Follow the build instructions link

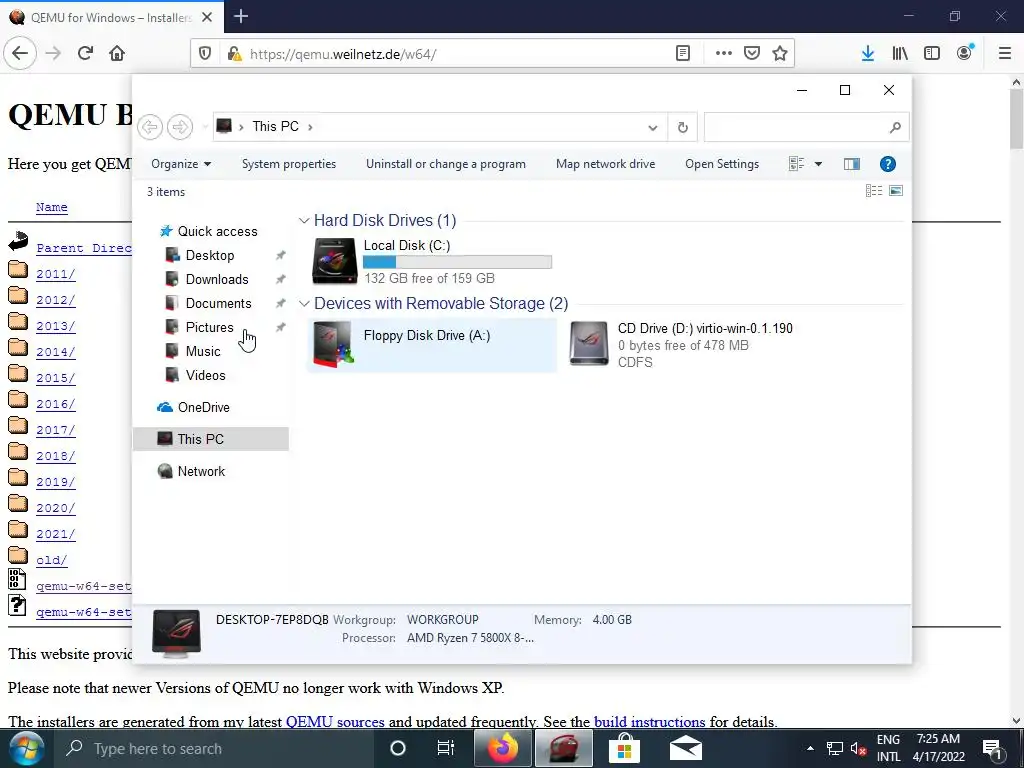tap(649, 722)
